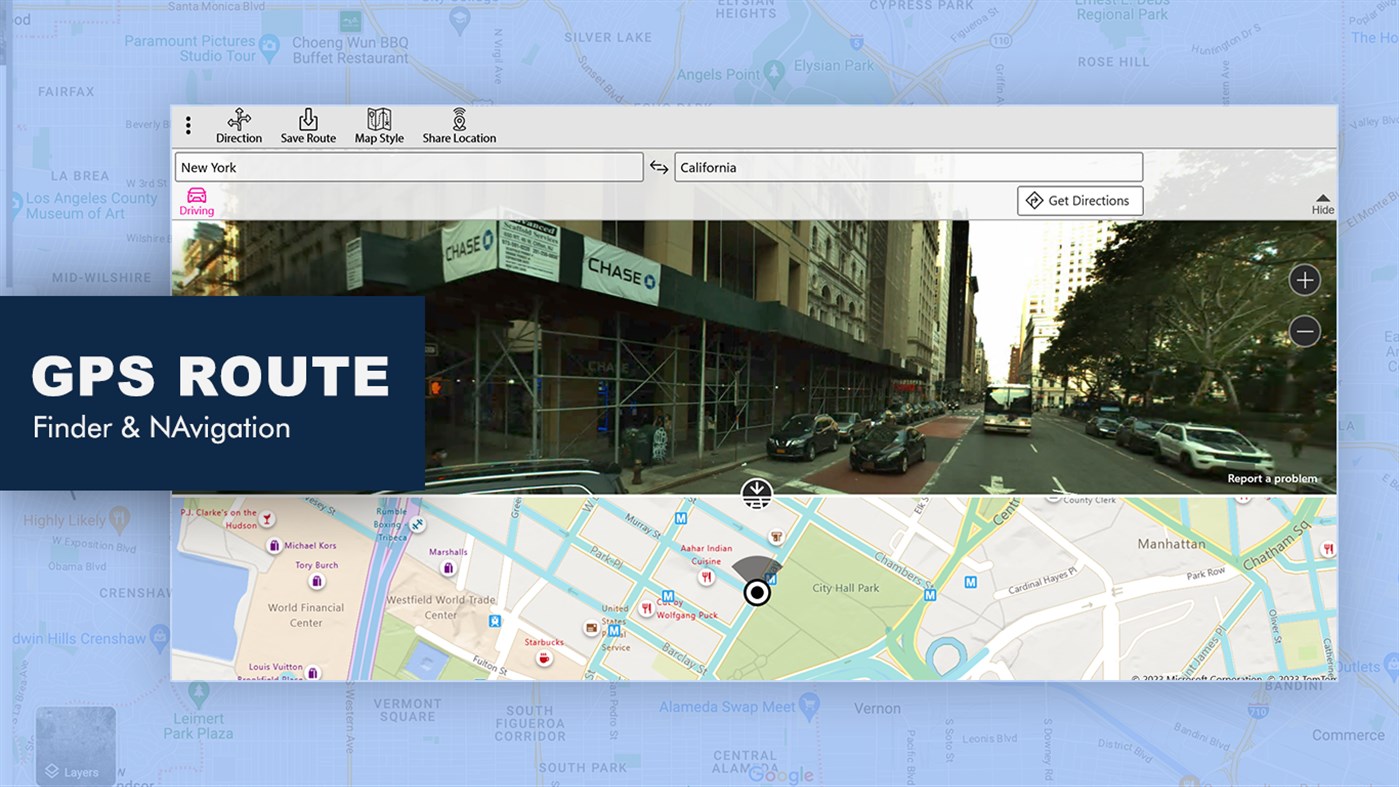Zoom out of the street view

1304,330
